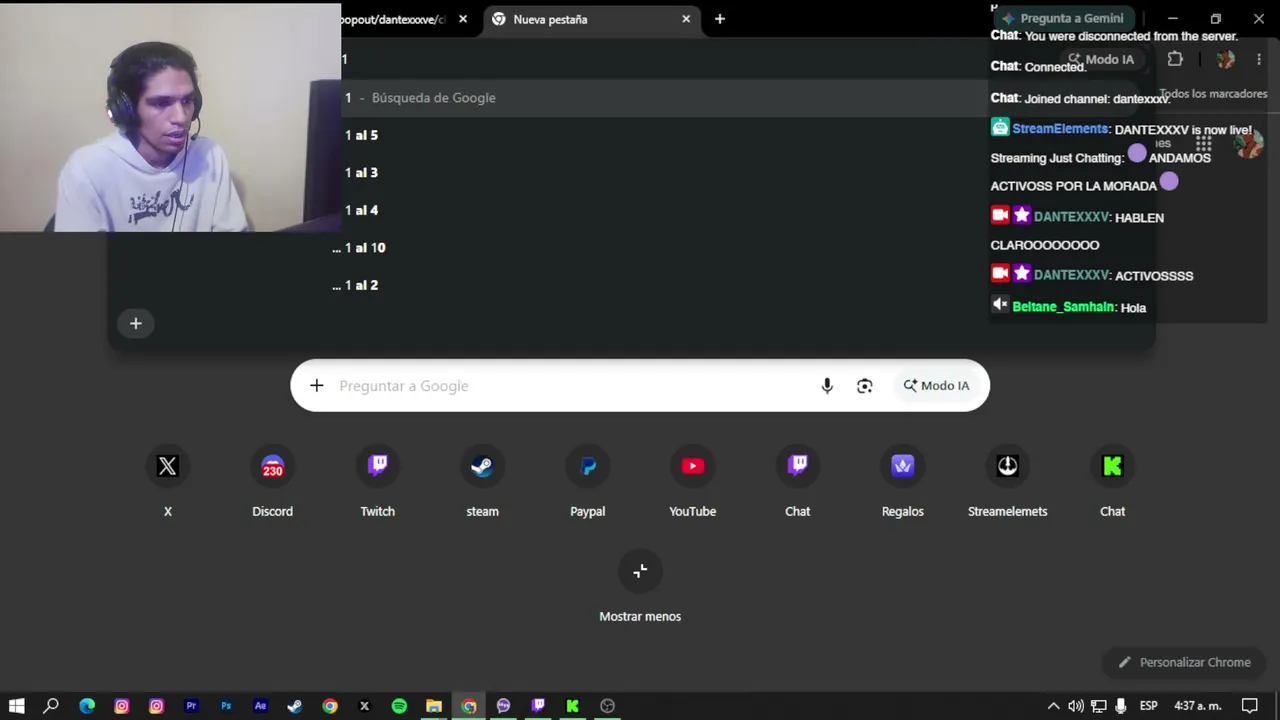The width and height of the screenshot is (1280, 720).
Task: Open the Windows notification center
Action: pos(1250,706)
